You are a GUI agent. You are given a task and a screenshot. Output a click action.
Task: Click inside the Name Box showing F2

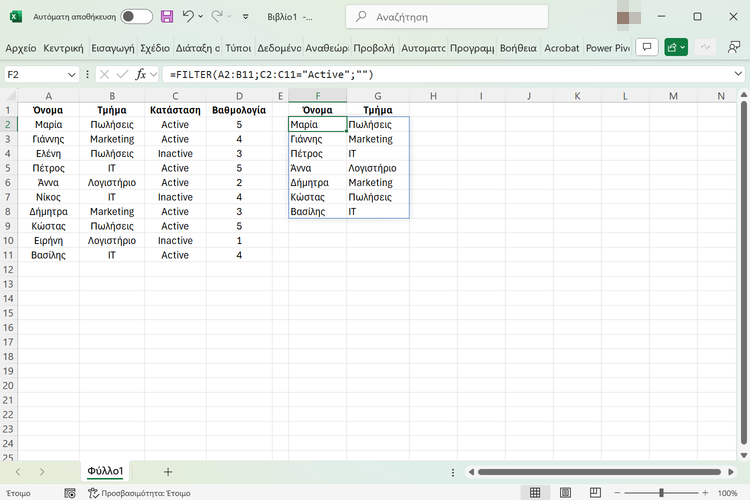36,75
